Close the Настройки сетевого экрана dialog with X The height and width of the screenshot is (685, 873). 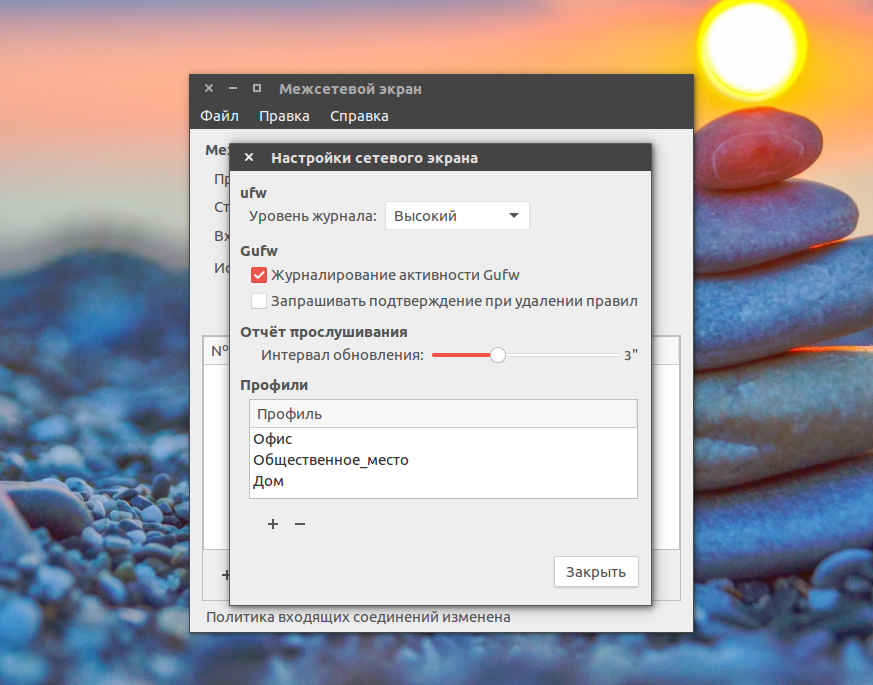point(249,158)
